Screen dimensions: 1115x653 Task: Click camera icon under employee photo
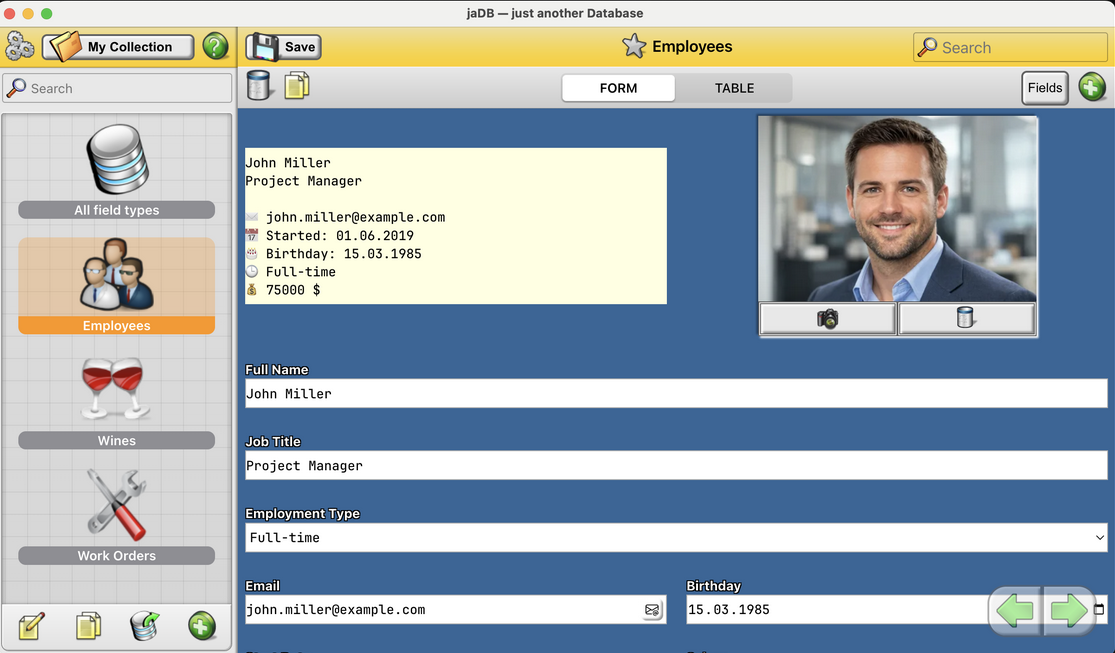click(x=827, y=319)
